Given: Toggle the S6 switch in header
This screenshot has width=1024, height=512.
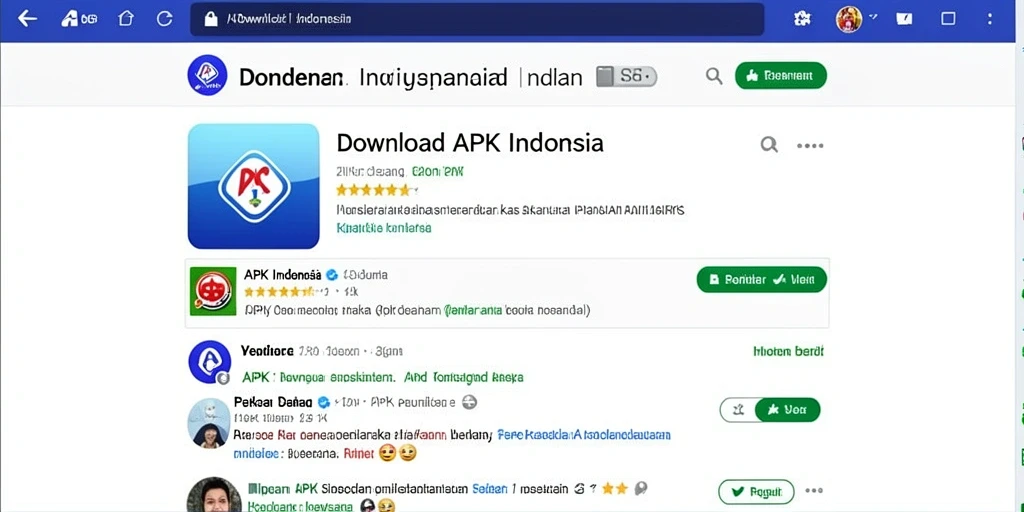Looking at the screenshot, I should pos(626,76).
